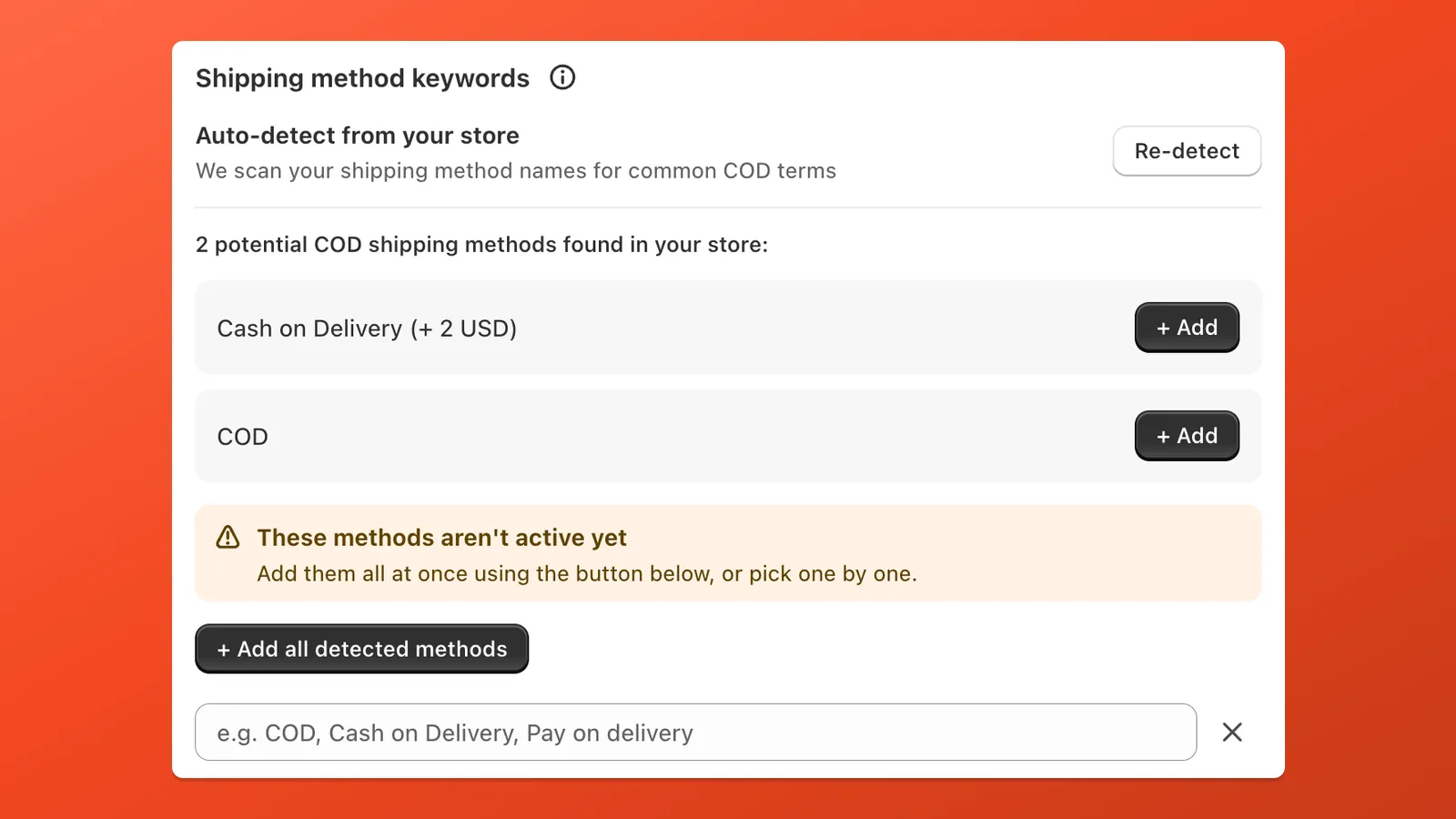The width and height of the screenshot is (1456, 819).
Task: Click the plus icon on Add all detected methods
Action: (x=225, y=649)
